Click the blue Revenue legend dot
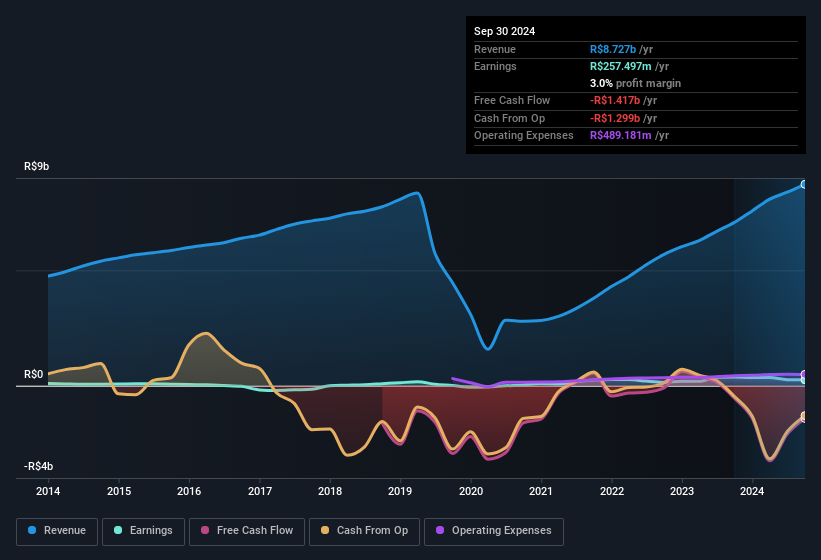This screenshot has width=821, height=560. point(33,531)
